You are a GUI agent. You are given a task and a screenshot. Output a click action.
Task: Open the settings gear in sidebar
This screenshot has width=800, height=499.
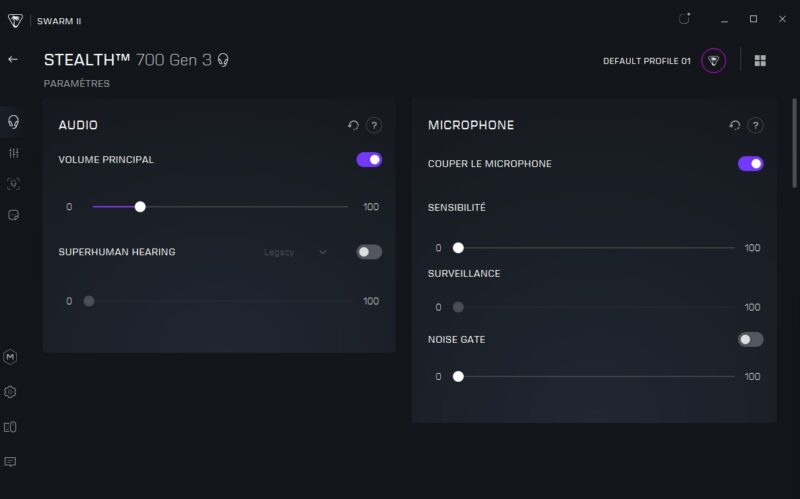coord(11,392)
